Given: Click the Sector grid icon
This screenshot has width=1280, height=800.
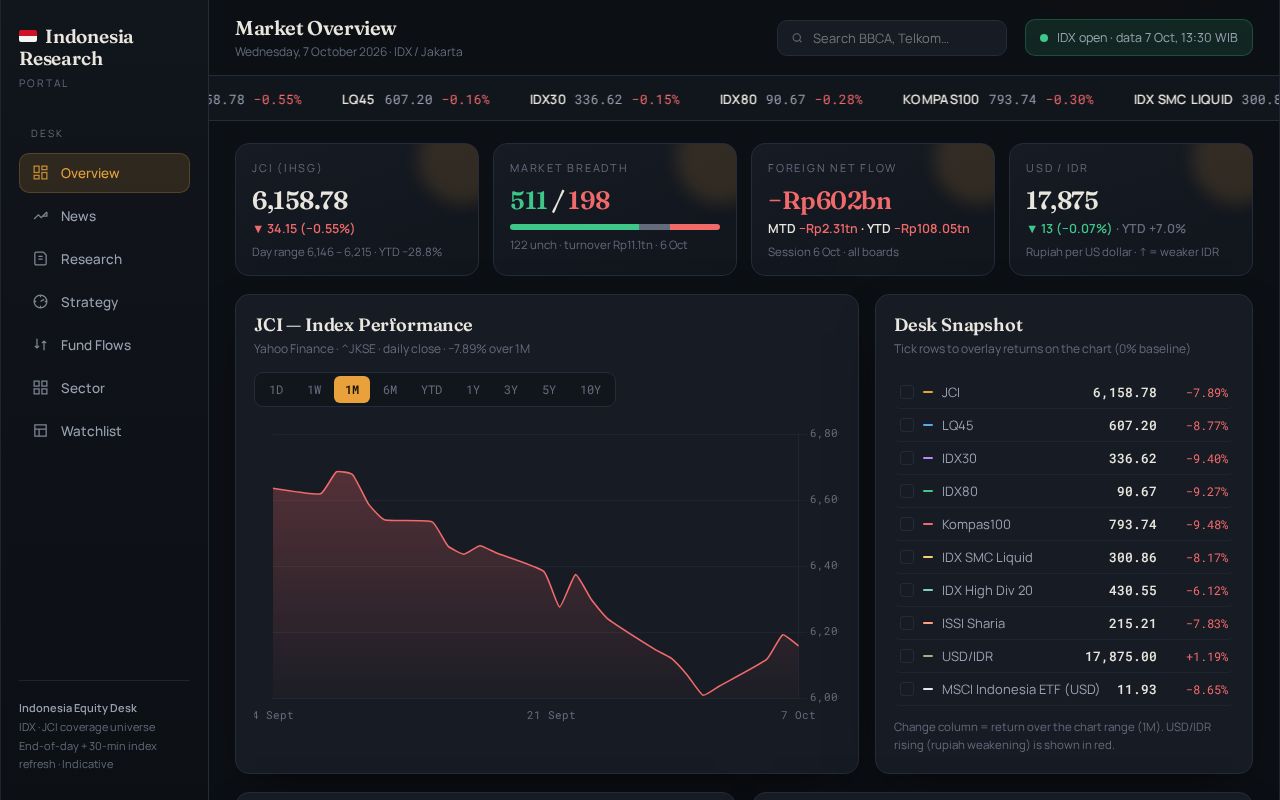Looking at the screenshot, I should (x=40, y=388).
